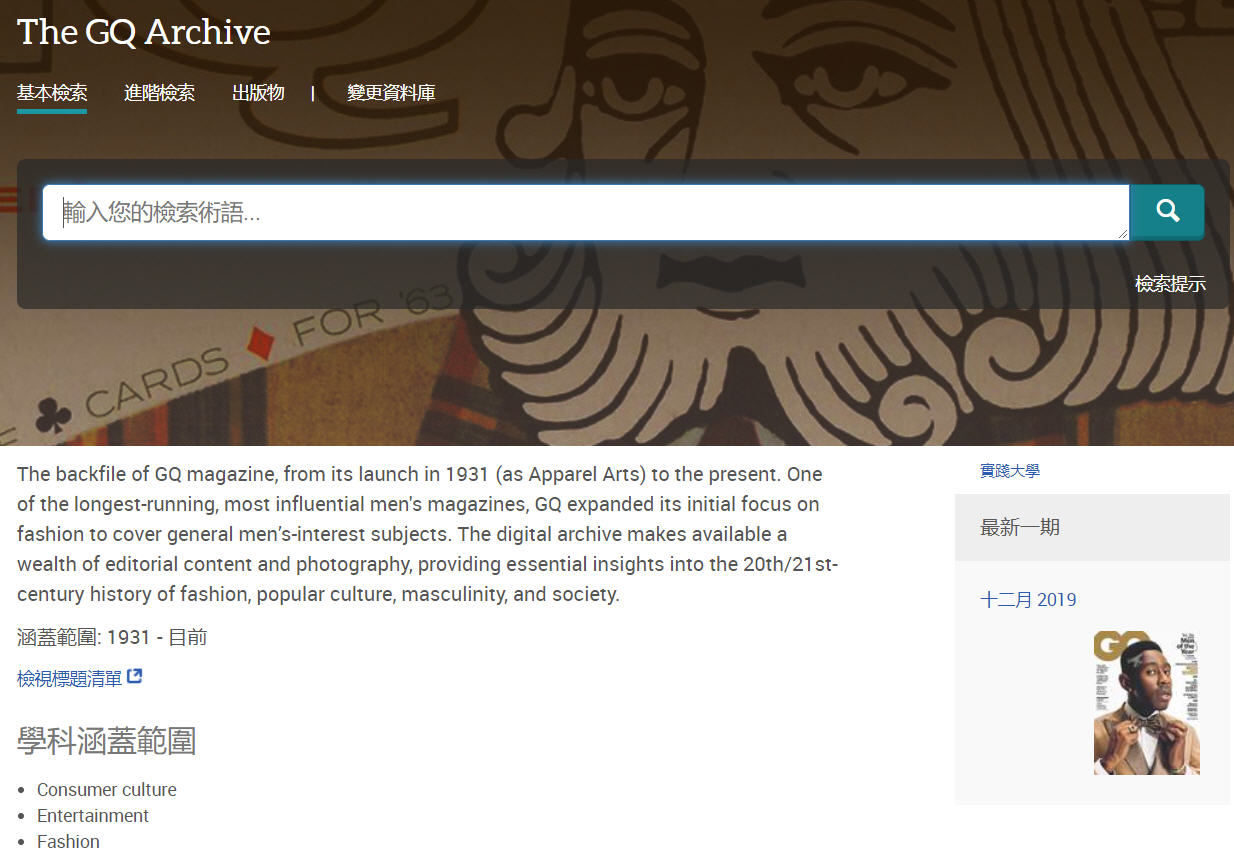The height and width of the screenshot is (850, 1234).
Task: Open the 進階檢索 tab
Action: 159,93
